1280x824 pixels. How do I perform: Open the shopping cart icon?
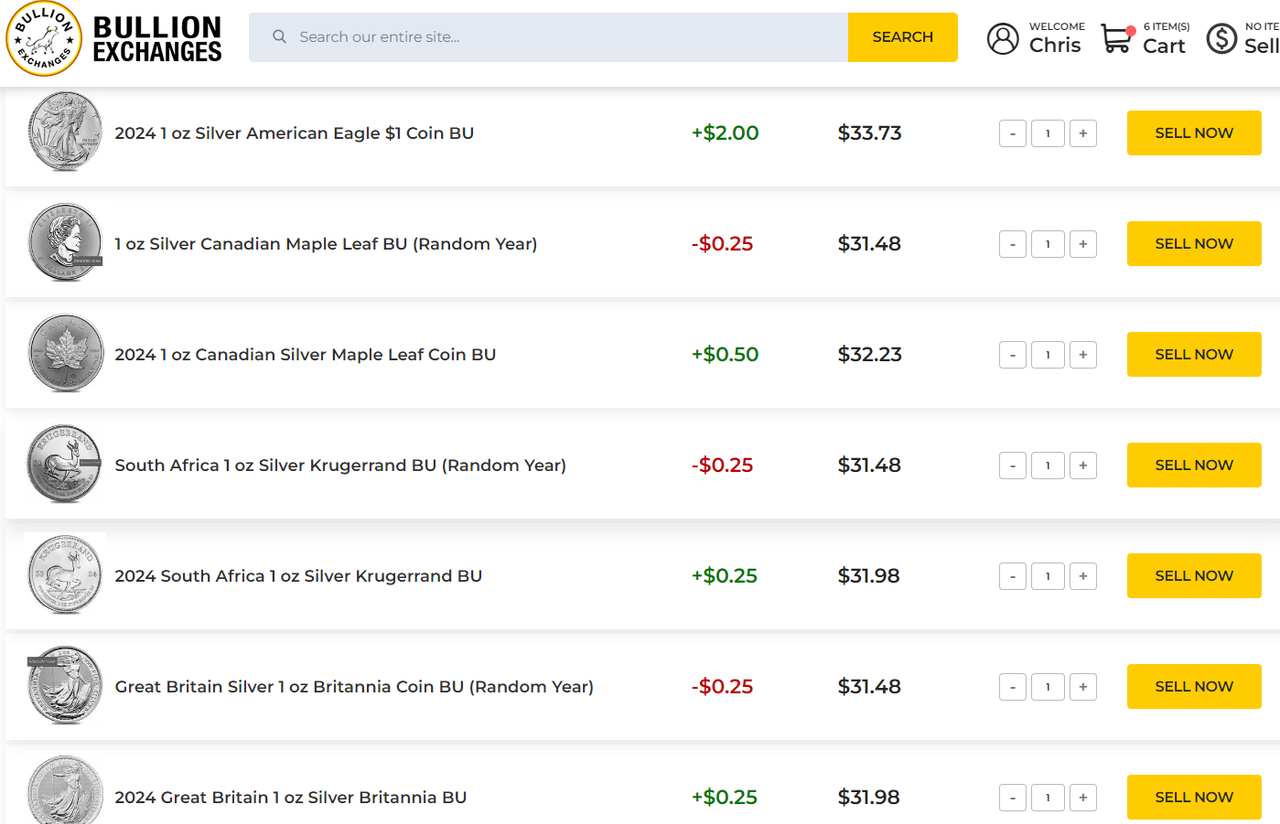pos(1117,39)
